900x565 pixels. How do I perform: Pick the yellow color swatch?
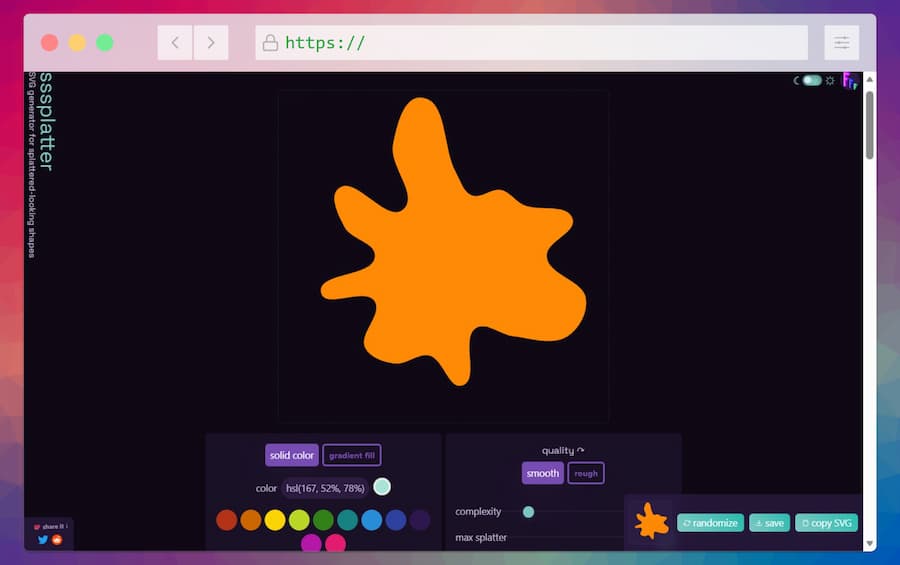point(275,520)
